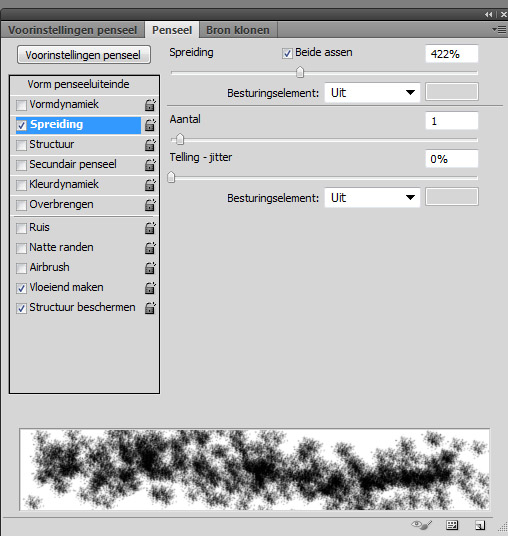The height and width of the screenshot is (536, 508).
Task: Switch to Bron klonen tab
Action: click(x=238, y=30)
